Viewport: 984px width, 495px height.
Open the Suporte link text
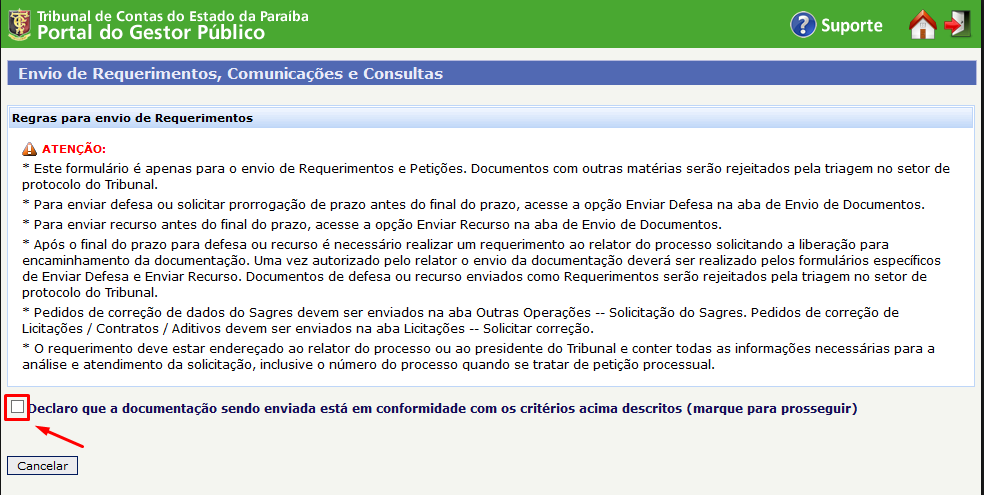coord(851,26)
